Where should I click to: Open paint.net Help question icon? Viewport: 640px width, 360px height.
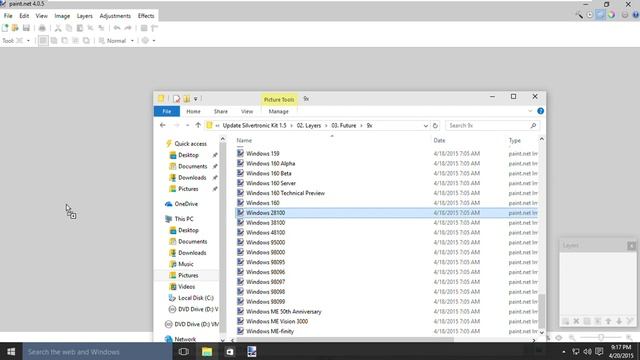(636, 15)
